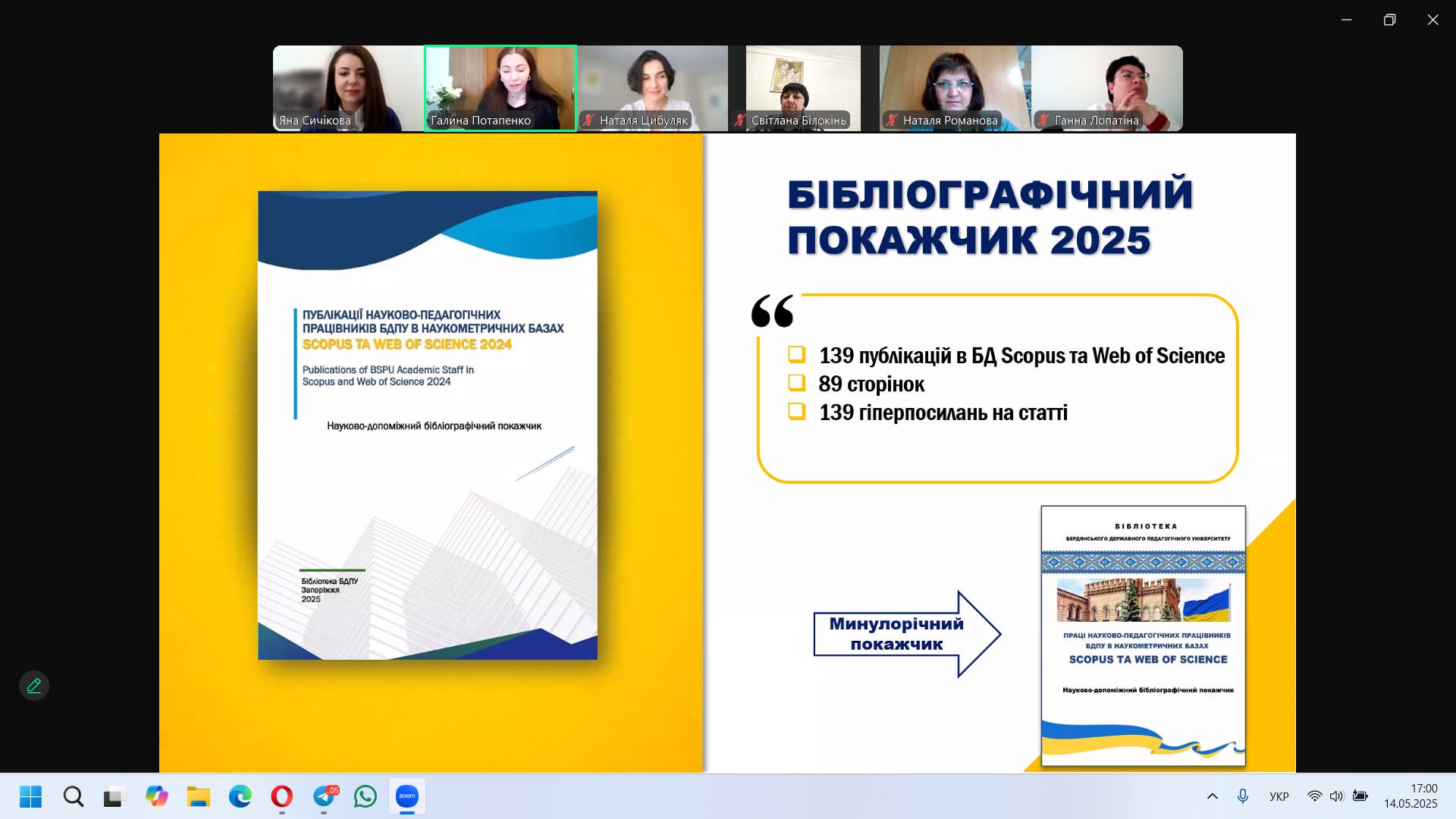Click Наталя Романова participant video
Image resolution: width=1456 pixels, height=819 pixels.
(955, 87)
